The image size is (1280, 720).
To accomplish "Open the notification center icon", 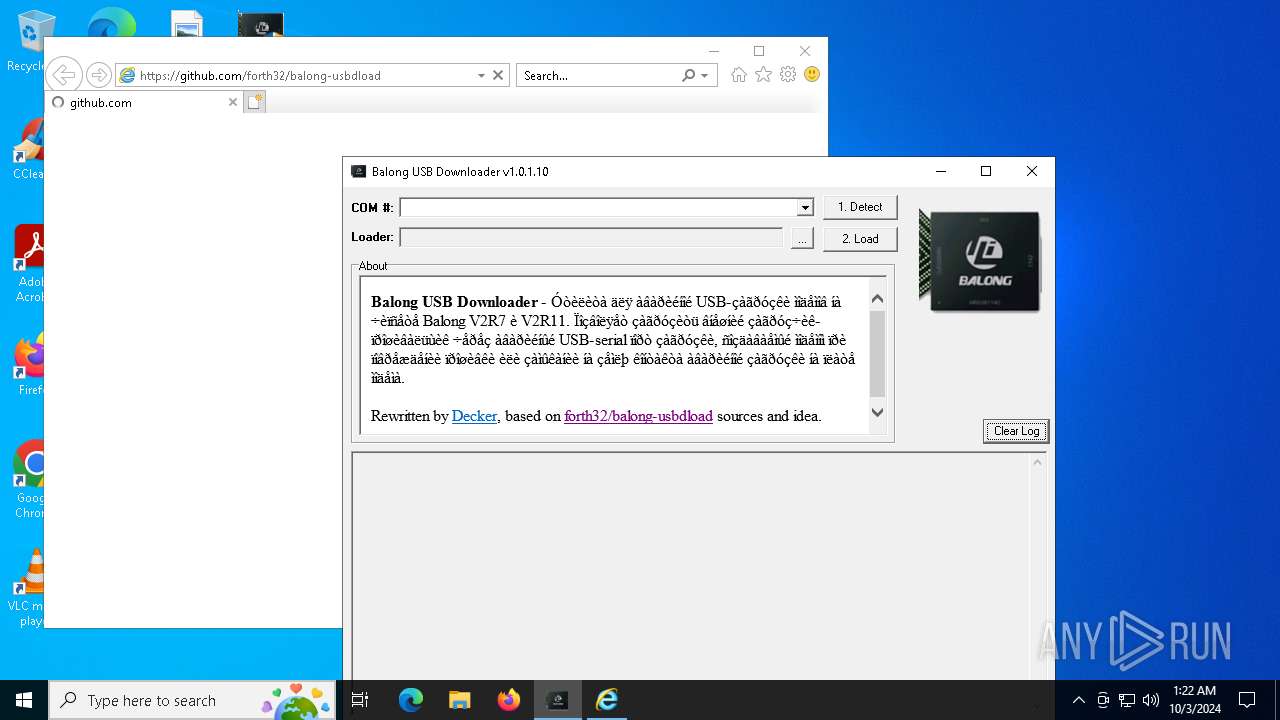I will pyautogui.click(x=1247, y=700).
